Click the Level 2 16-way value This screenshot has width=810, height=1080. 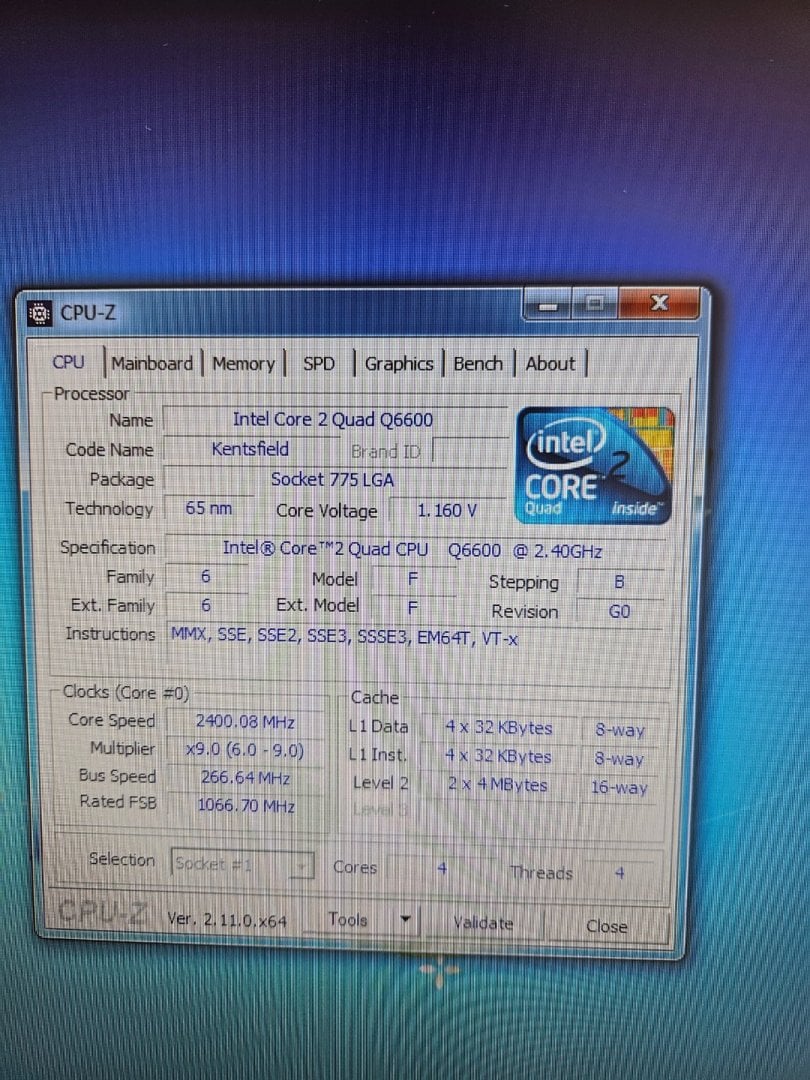point(619,787)
